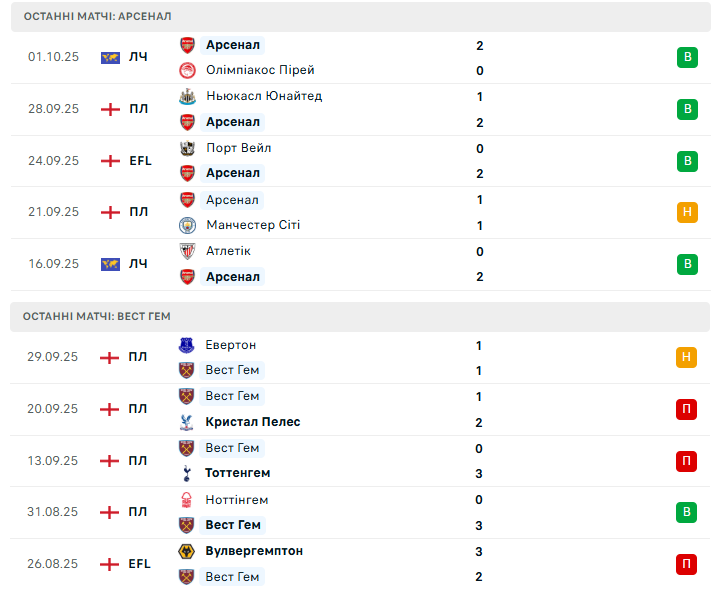Click the red loss badge for Wolverhampton match

687,564
